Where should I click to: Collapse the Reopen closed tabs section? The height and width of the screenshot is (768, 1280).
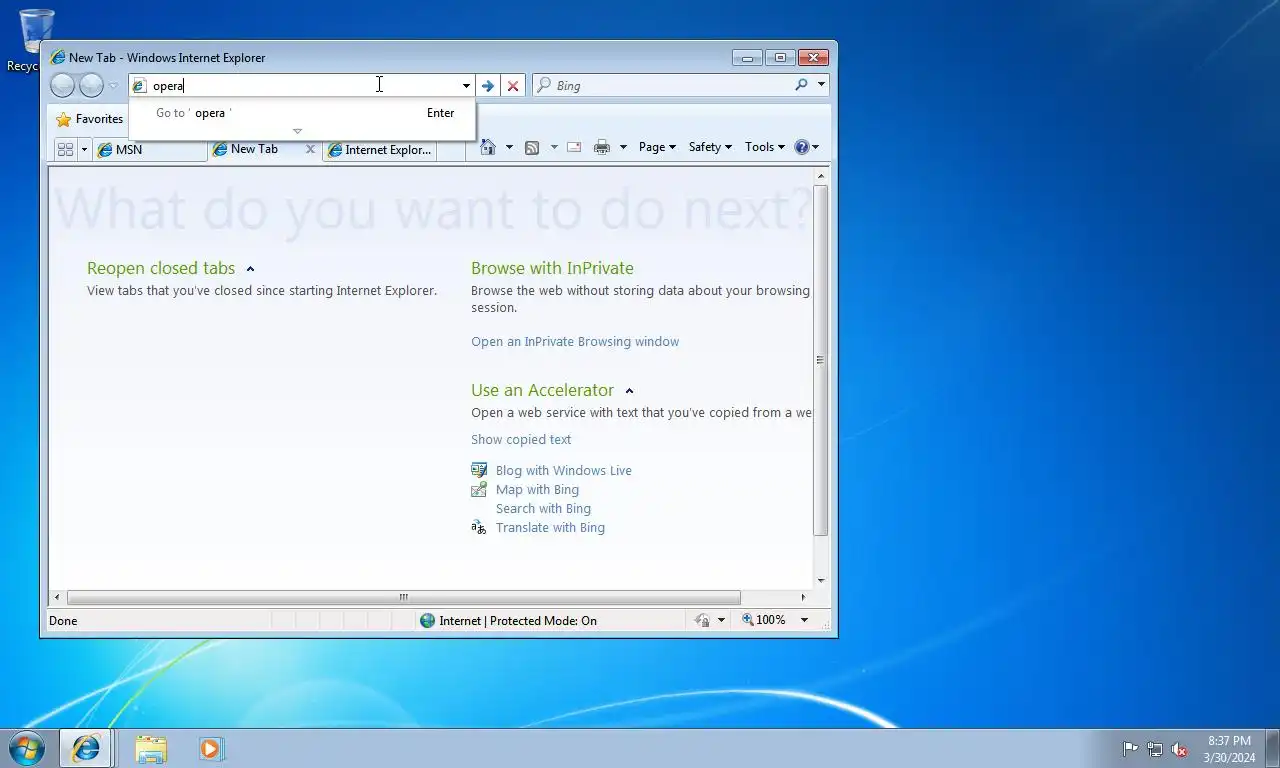pyautogui.click(x=250, y=269)
